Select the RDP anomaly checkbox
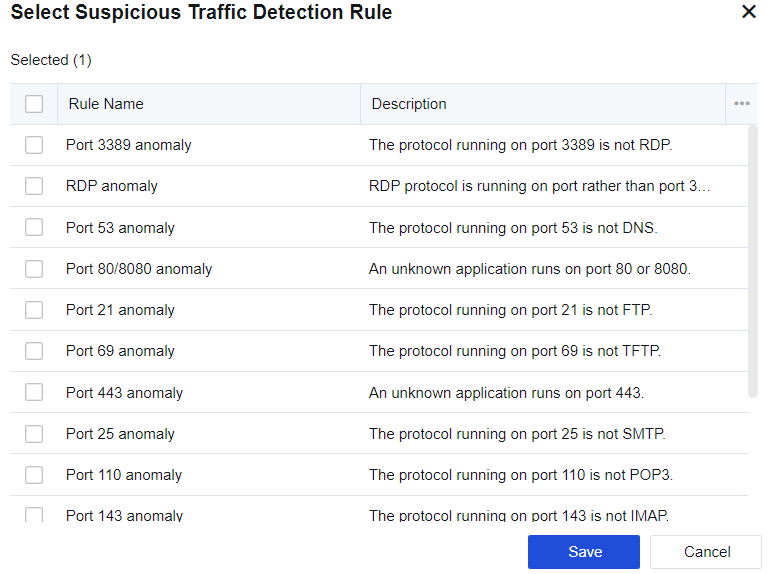767x574 pixels. (34, 186)
